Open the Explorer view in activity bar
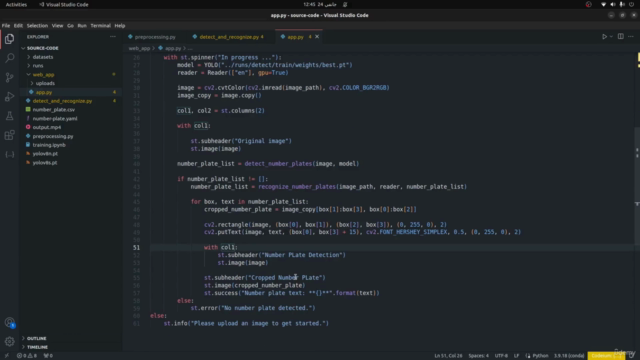The image size is (640, 360). pos(9,39)
